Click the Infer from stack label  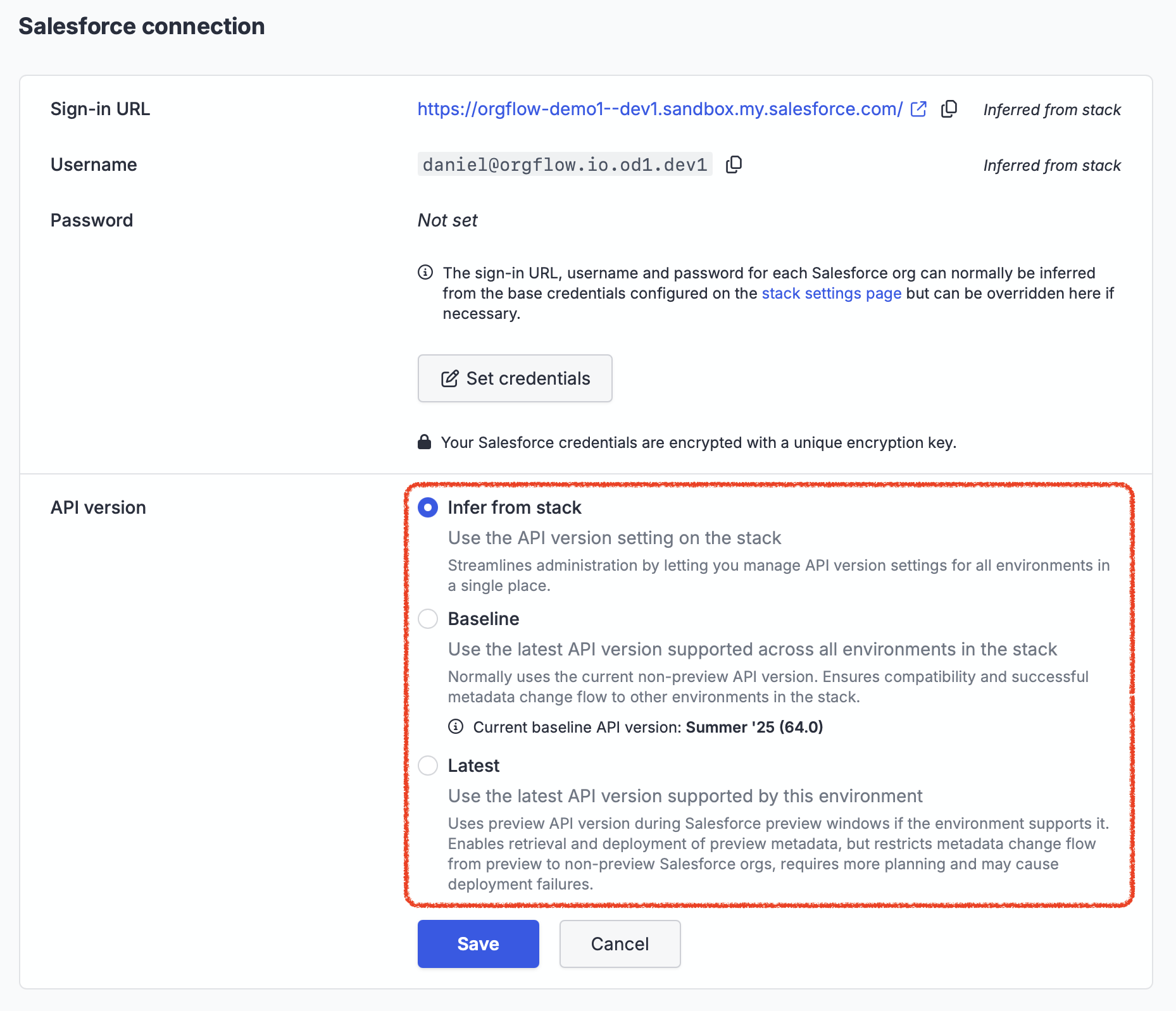click(514, 507)
